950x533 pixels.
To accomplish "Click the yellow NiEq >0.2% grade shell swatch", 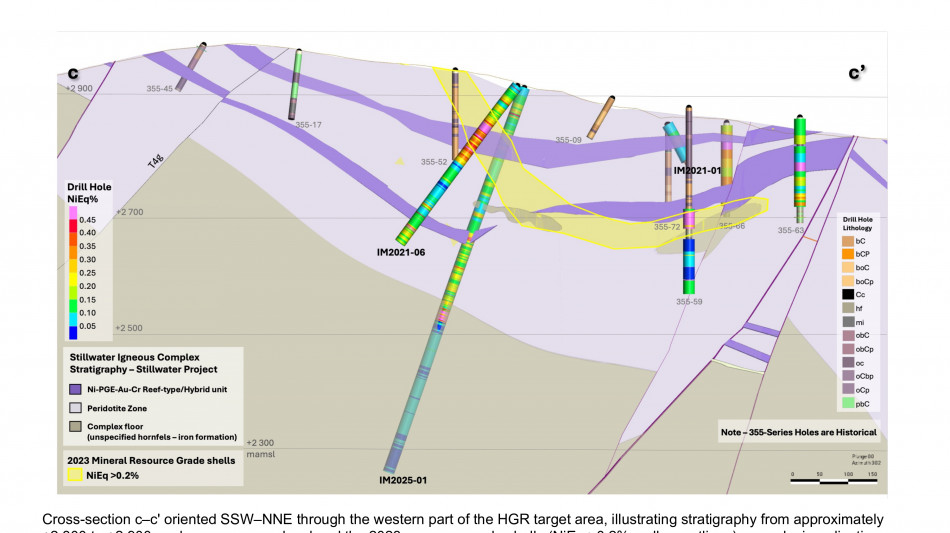I will [x=75, y=475].
